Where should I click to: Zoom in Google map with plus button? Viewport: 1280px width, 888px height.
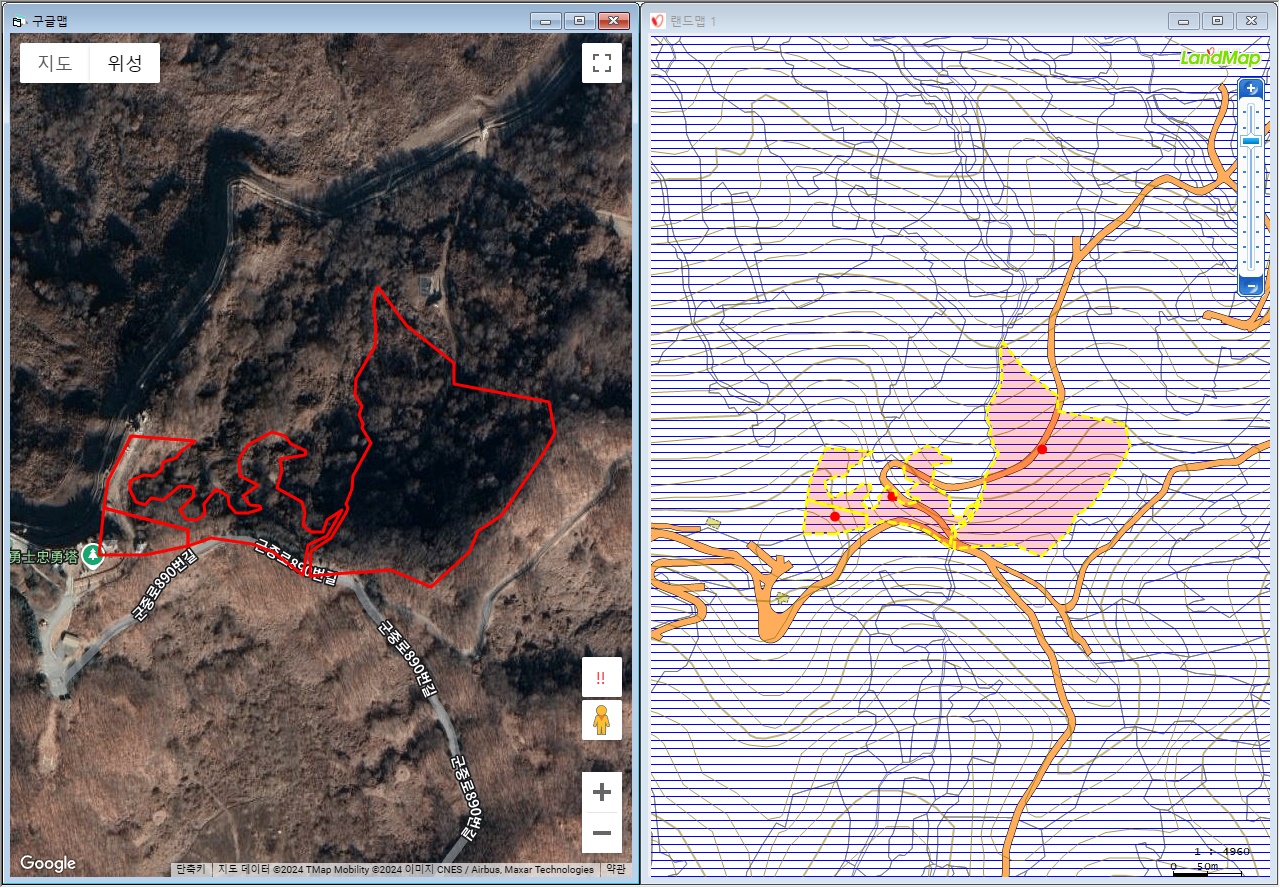(x=602, y=793)
